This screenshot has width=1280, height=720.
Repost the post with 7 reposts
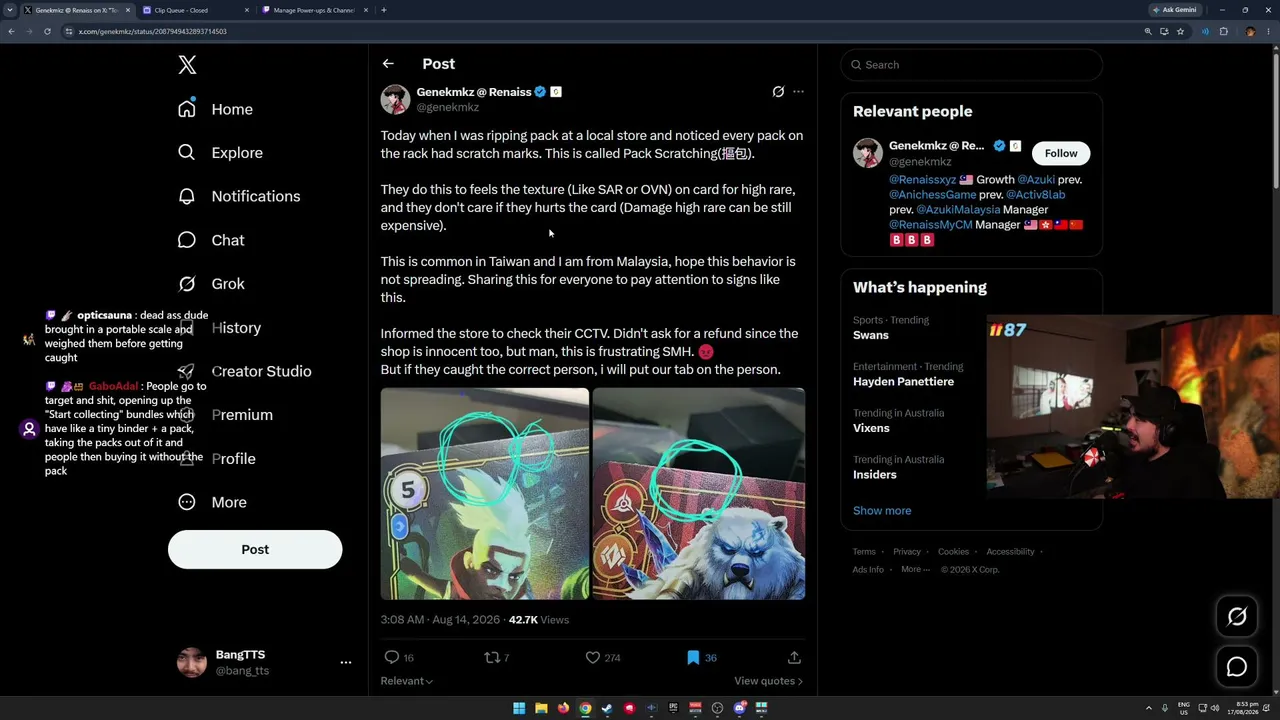(497, 657)
